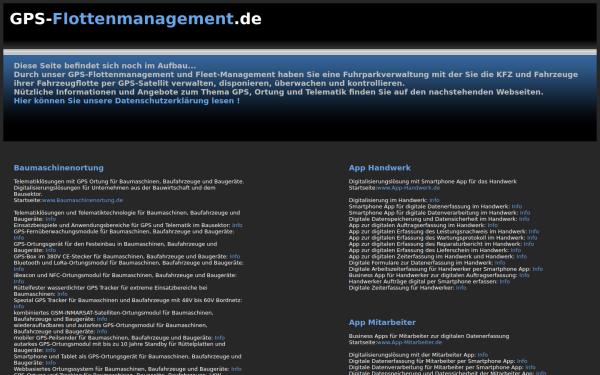Open Info for Bluetooth und LoRa-Ortungsmodul
Viewport: 600px width, 375px height.
pos(19,269)
